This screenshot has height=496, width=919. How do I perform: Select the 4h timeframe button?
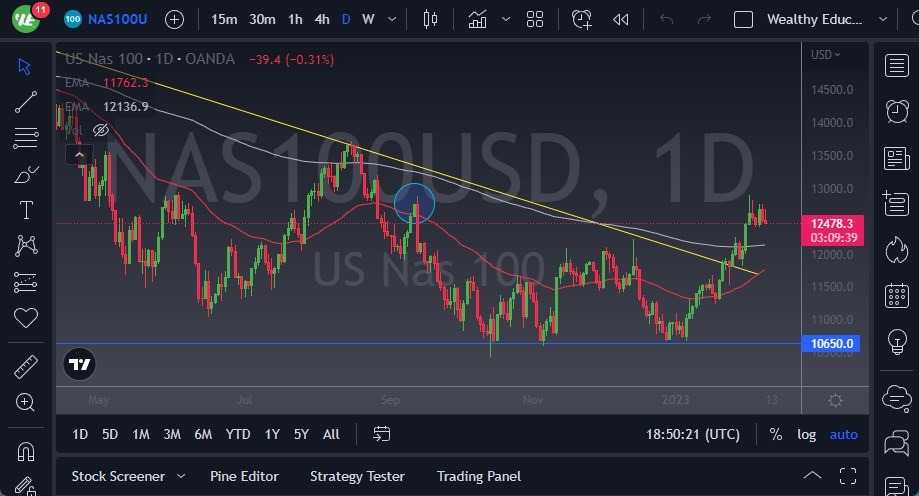(x=321, y=19)
